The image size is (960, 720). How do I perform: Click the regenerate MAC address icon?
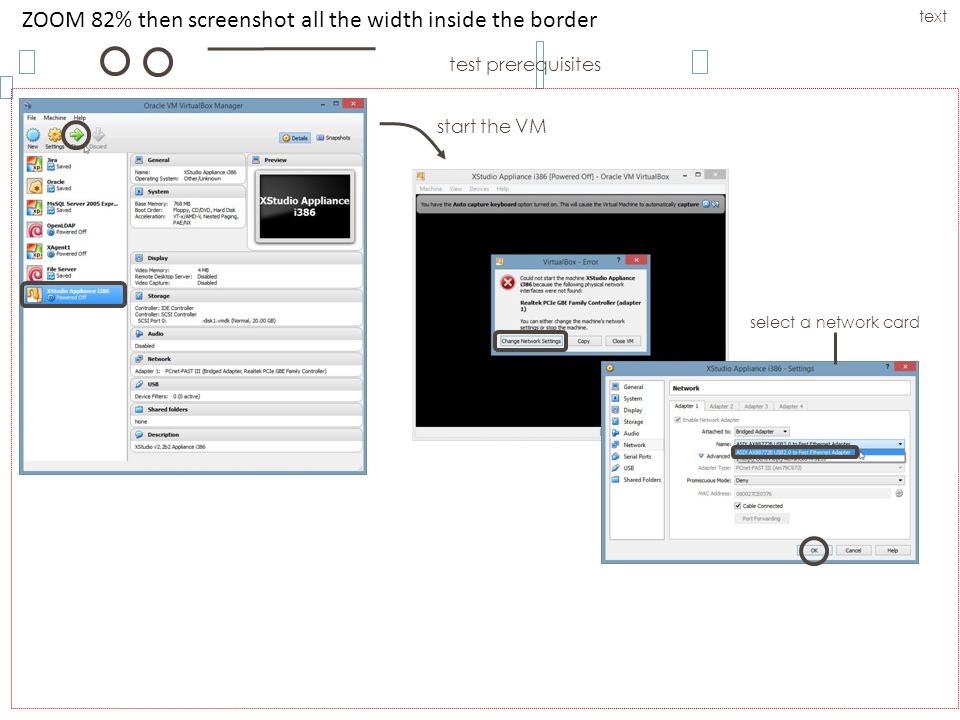coord(899,493)
